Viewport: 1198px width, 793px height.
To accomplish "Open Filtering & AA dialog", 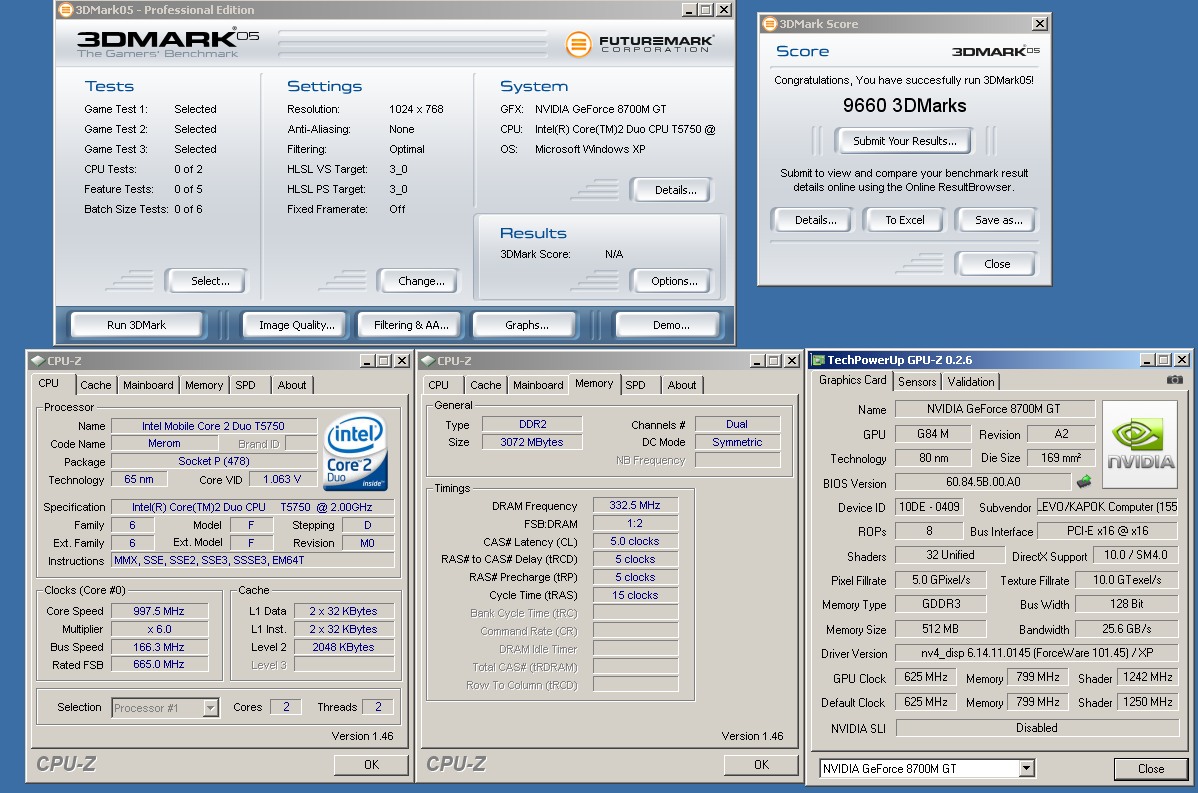I will (x=411, y=325).
